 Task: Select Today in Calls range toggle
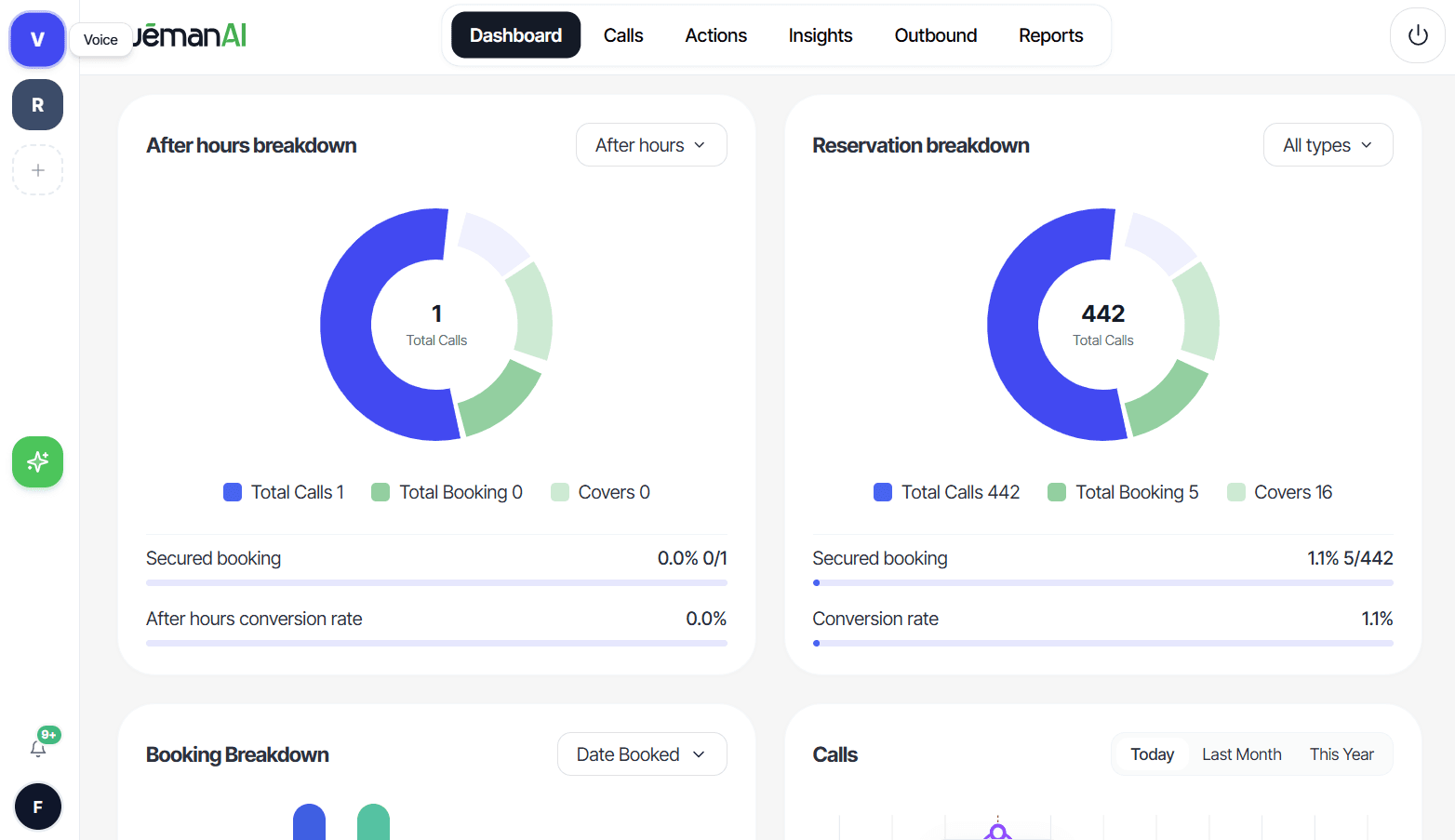(1152, 754)
